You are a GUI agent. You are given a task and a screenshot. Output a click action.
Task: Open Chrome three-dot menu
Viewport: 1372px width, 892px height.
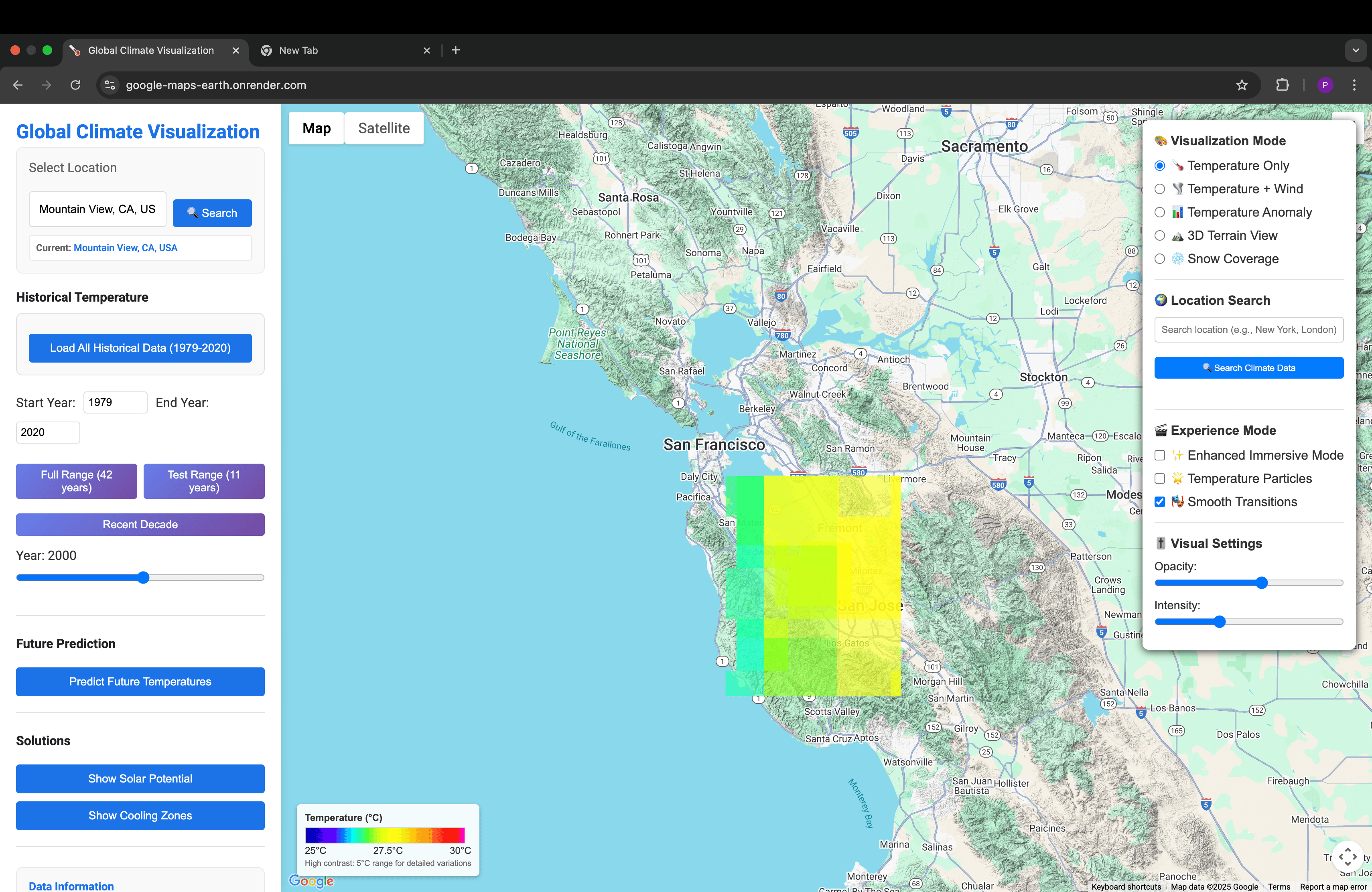tap(1354, 85)
